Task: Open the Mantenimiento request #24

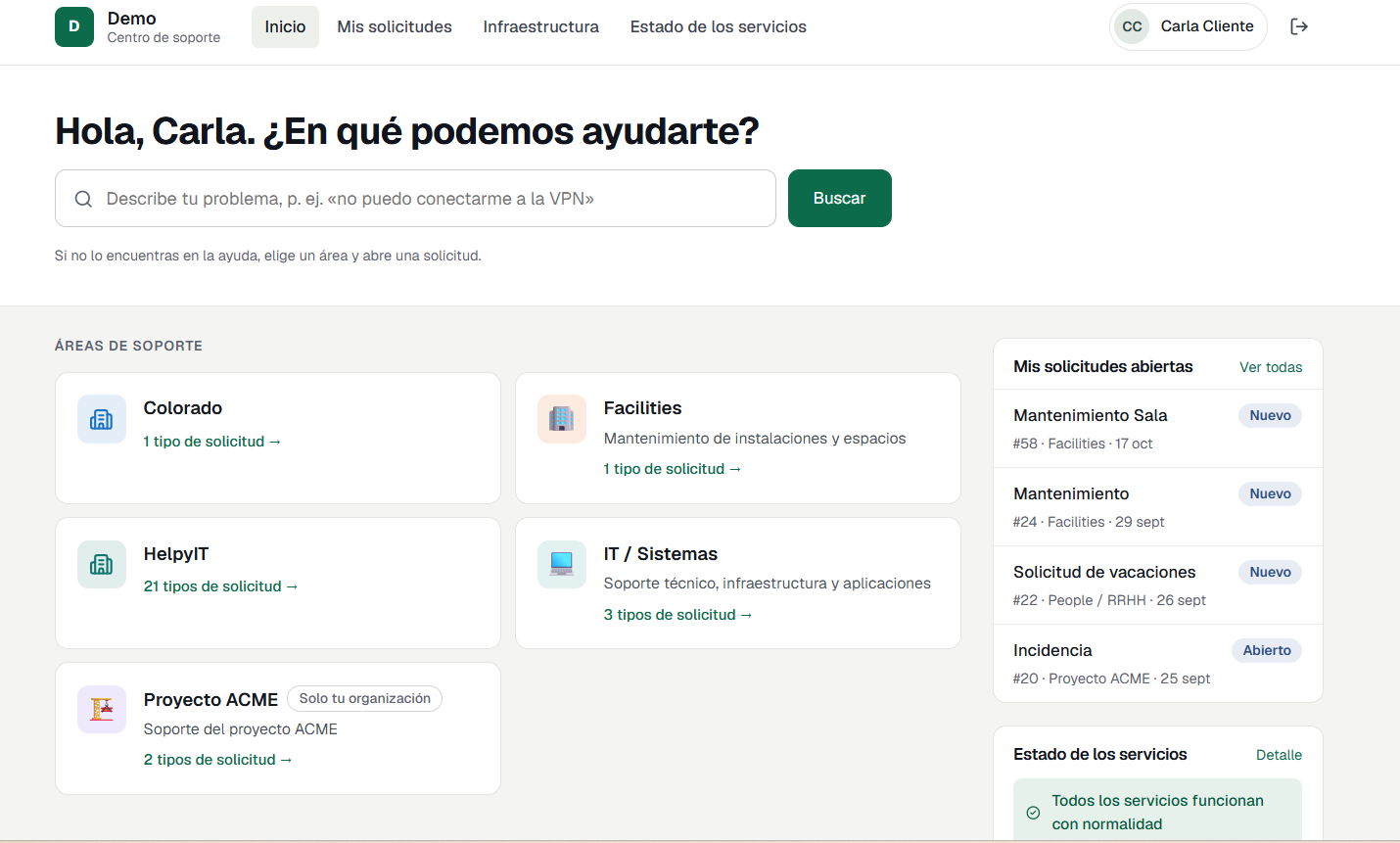Action: click(x=1158, y=507)
